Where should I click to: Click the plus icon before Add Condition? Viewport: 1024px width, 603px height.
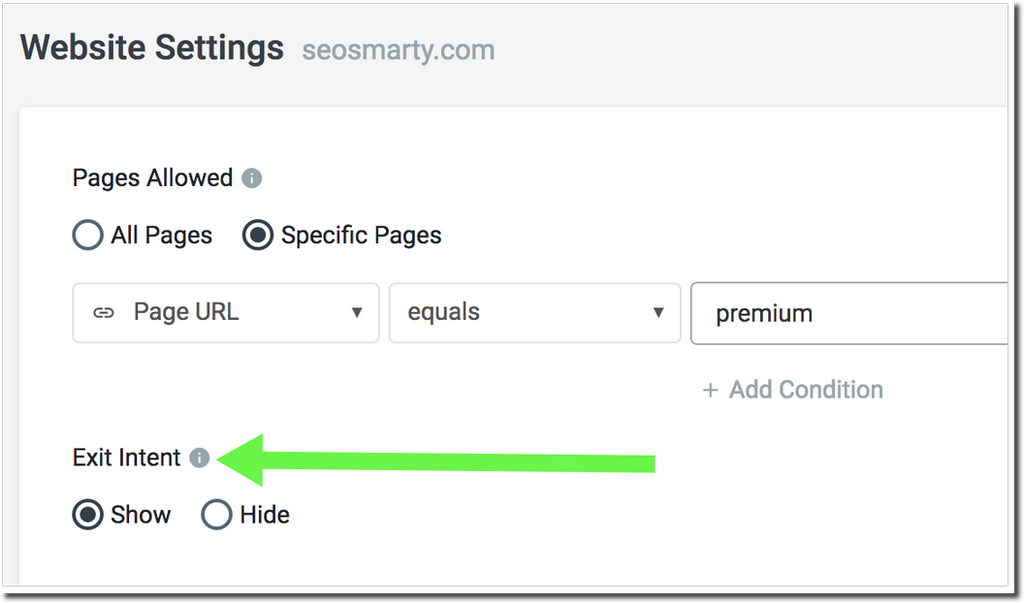(x=712, y=390)
